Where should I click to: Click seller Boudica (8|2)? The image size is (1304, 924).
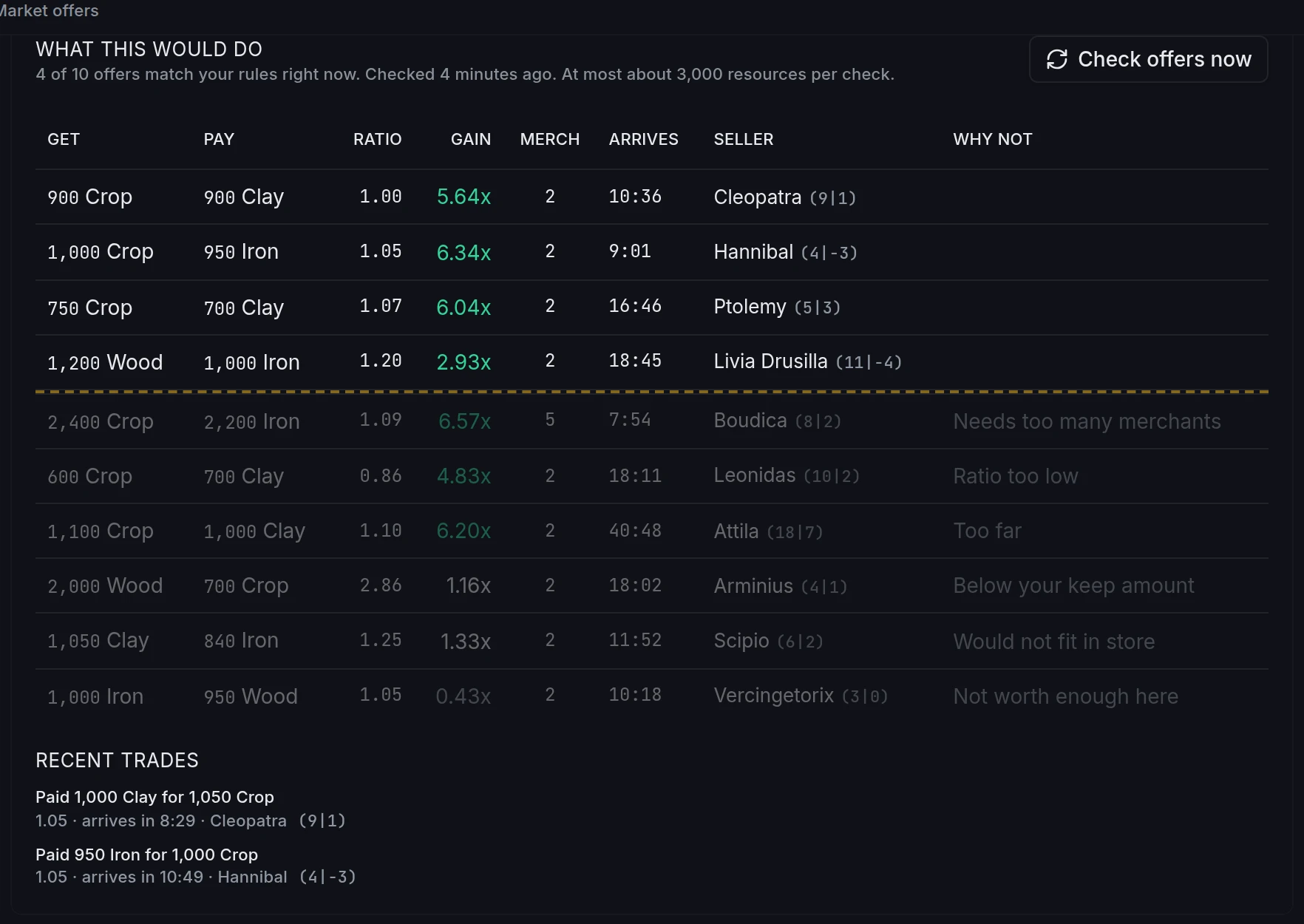pyautogui.click(x=777, y=421)
